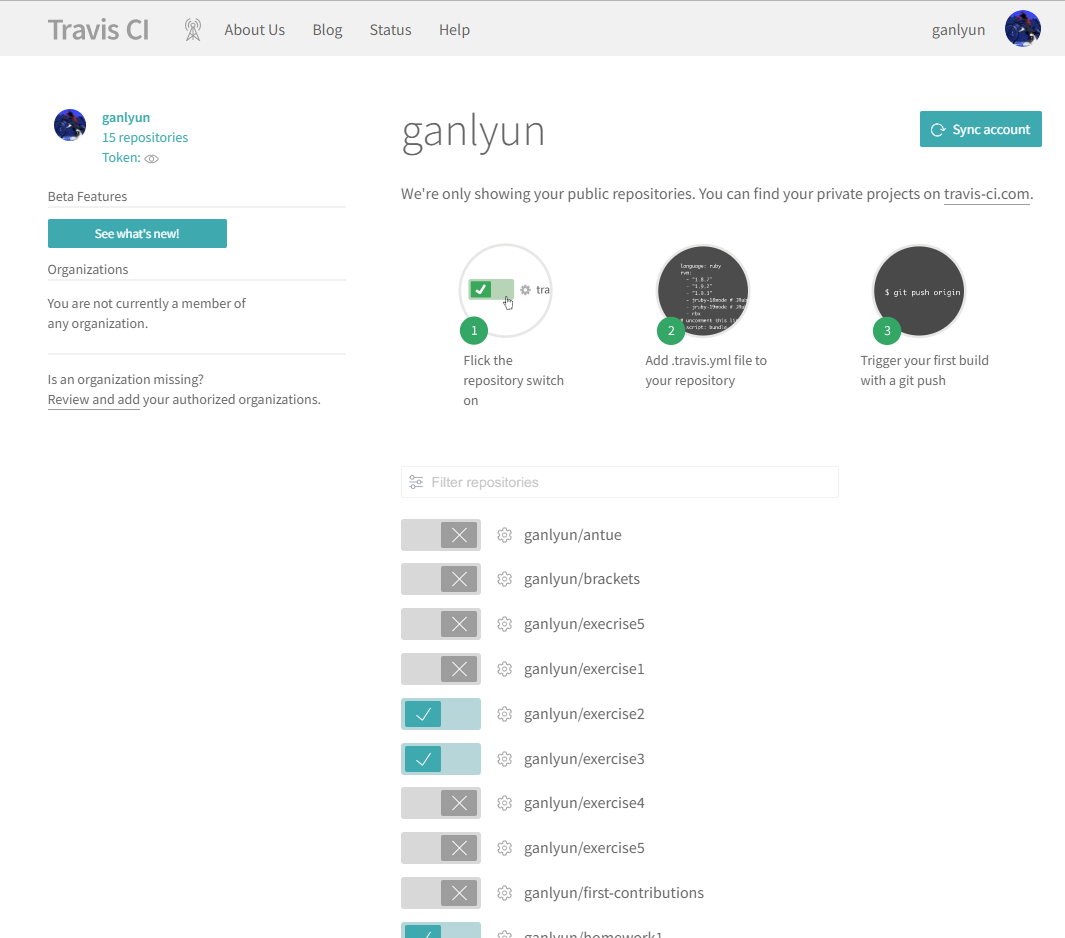Viewport: 1065px width, 938px height.
Task: Turn on the ganlyun/exercise1 switch
Action: tap(441, 669)
